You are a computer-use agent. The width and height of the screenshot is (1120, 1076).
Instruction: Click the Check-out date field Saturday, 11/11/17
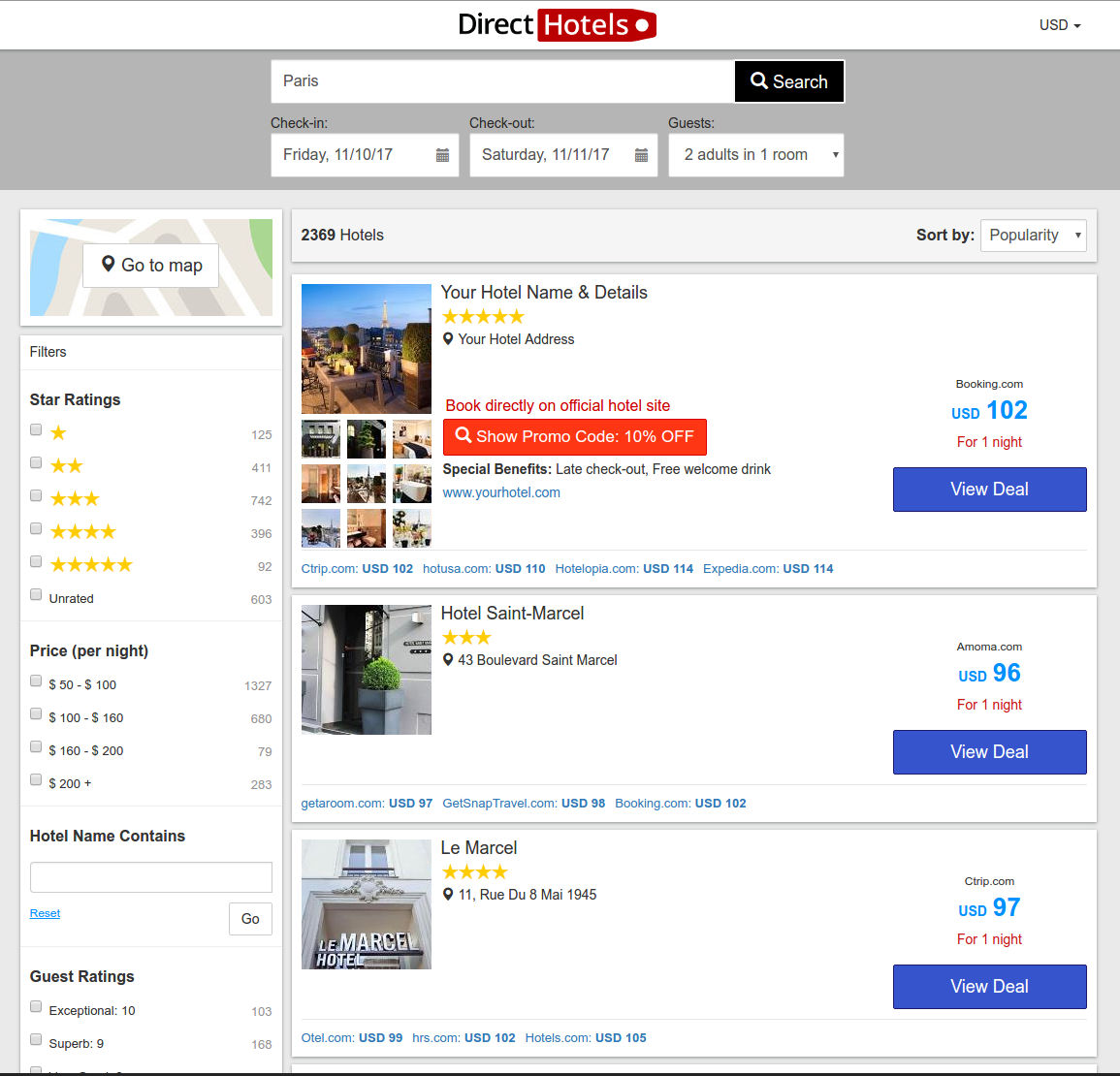click(562, 155)
